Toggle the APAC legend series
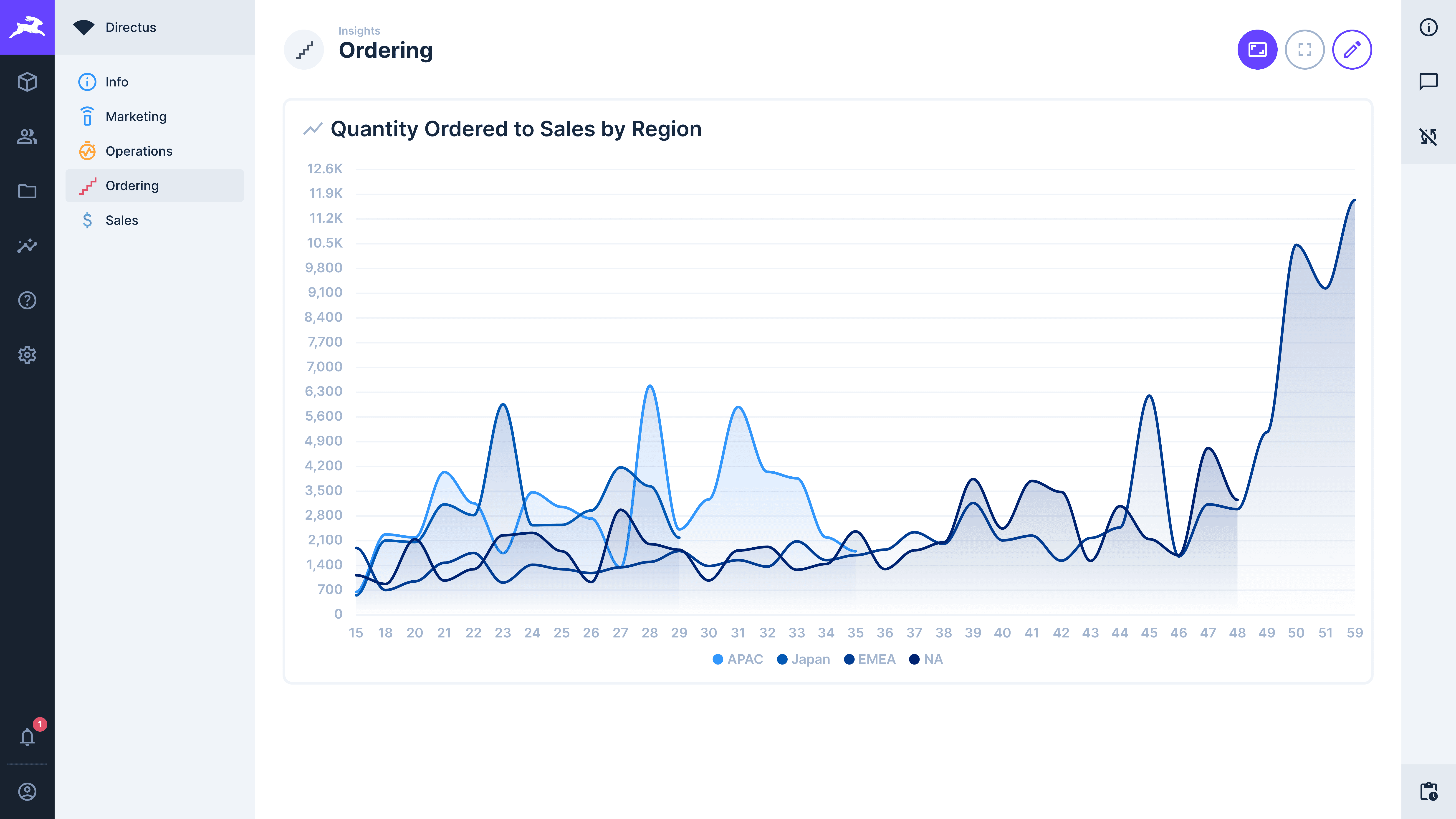 click(738, 659)
